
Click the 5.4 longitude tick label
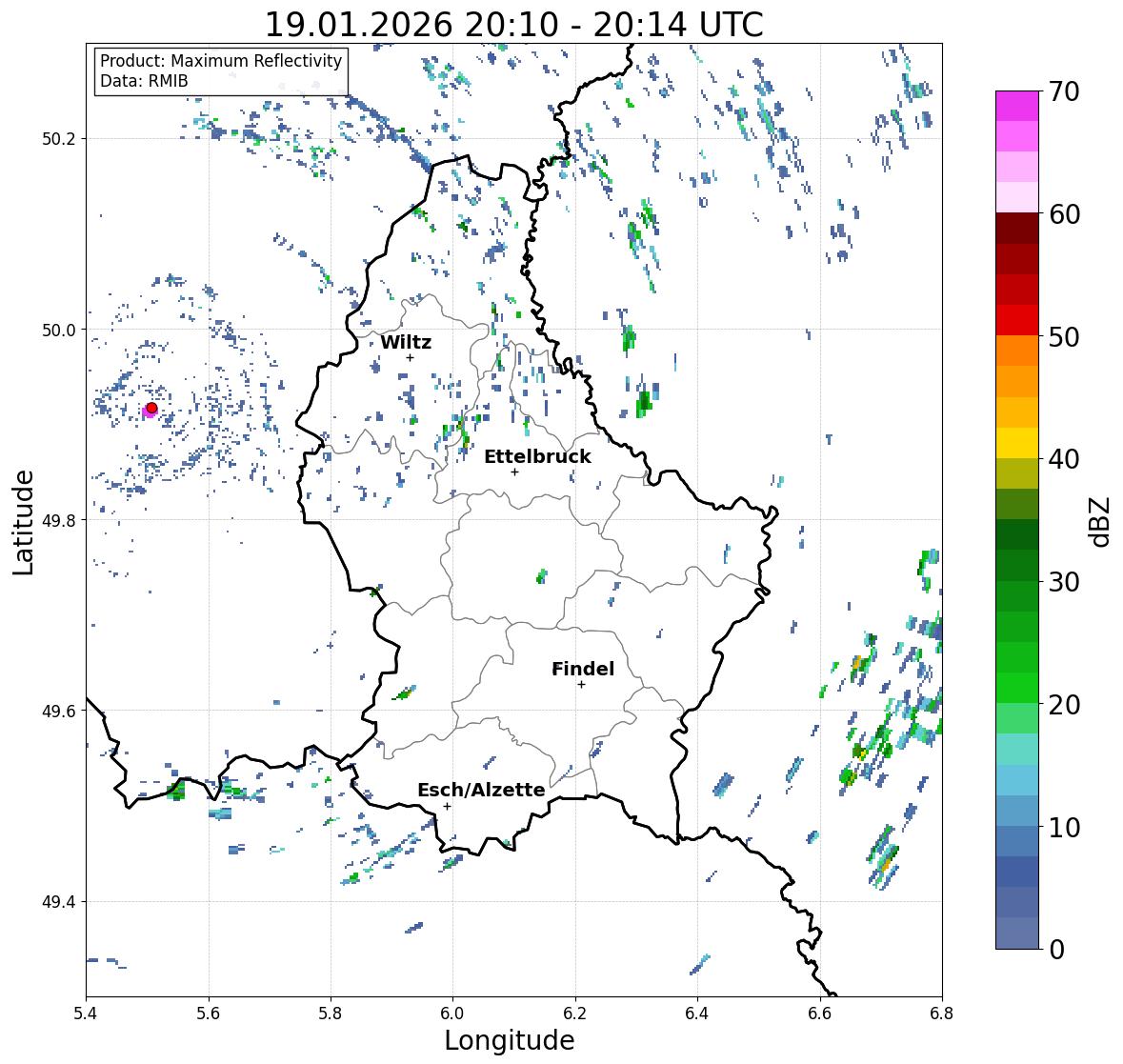(x=86, y=1014)
